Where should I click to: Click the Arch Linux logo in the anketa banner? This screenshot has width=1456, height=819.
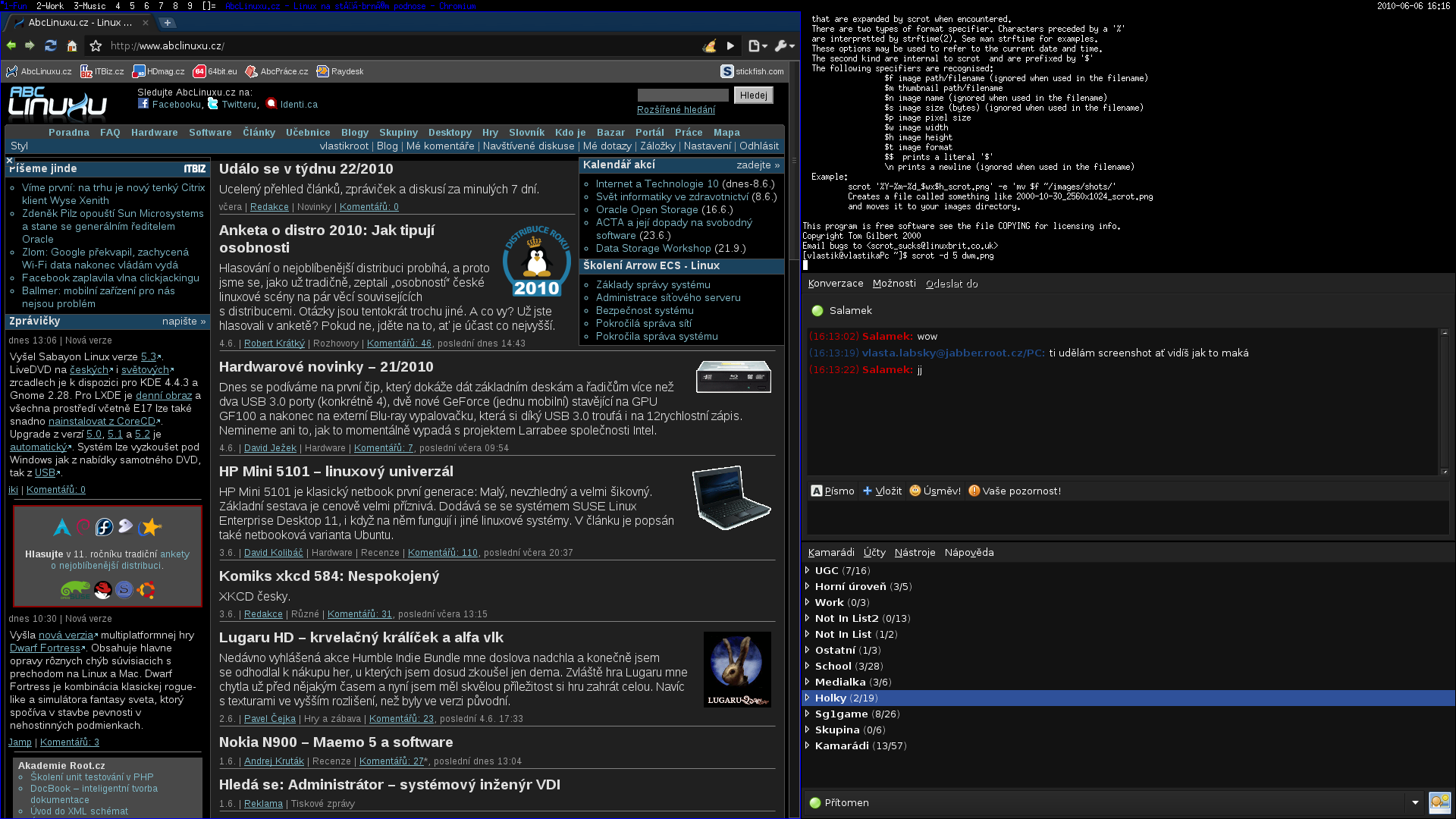point(62,527)
